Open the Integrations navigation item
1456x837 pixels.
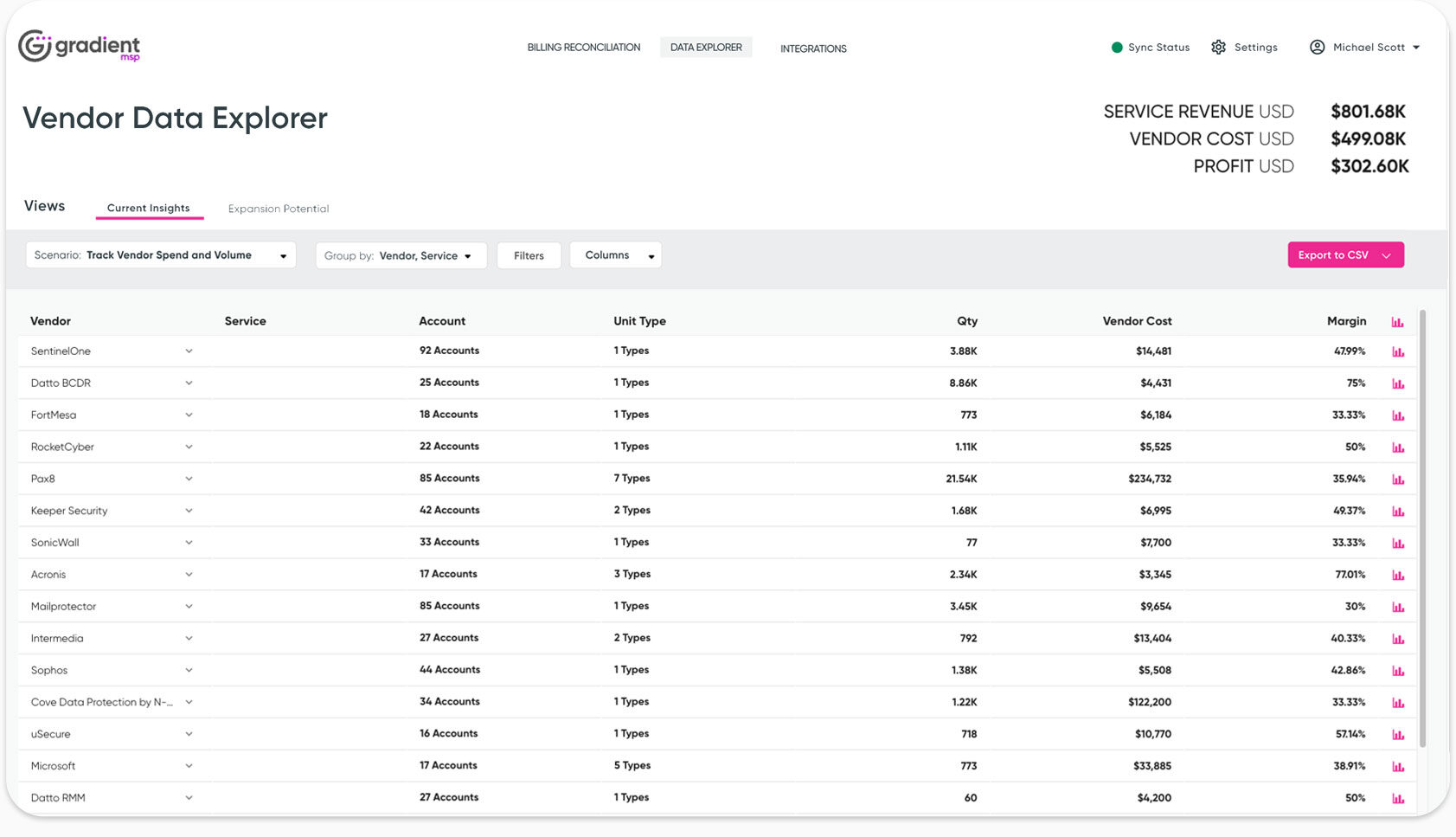pos(813,48)
